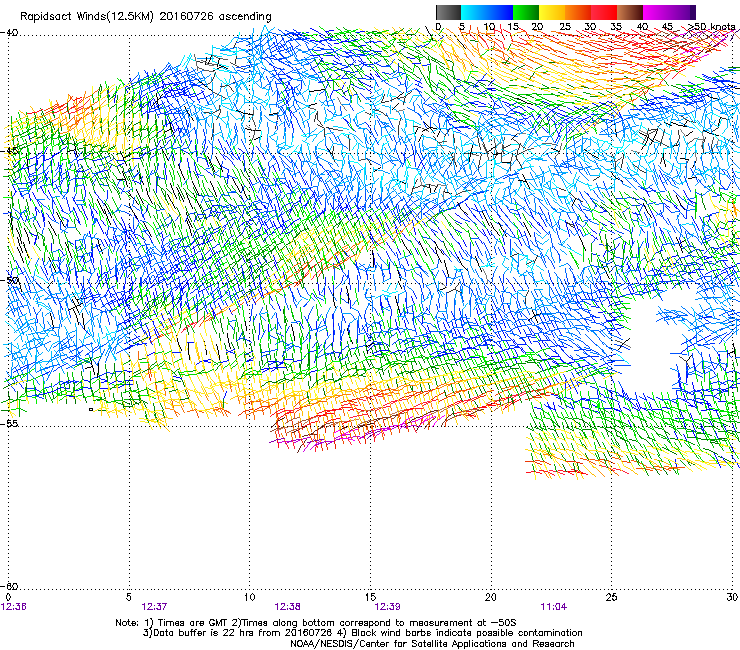740x650 pixels.
Task: Click the longitude '10' label on bottom axis
Action: pos(250,597)
